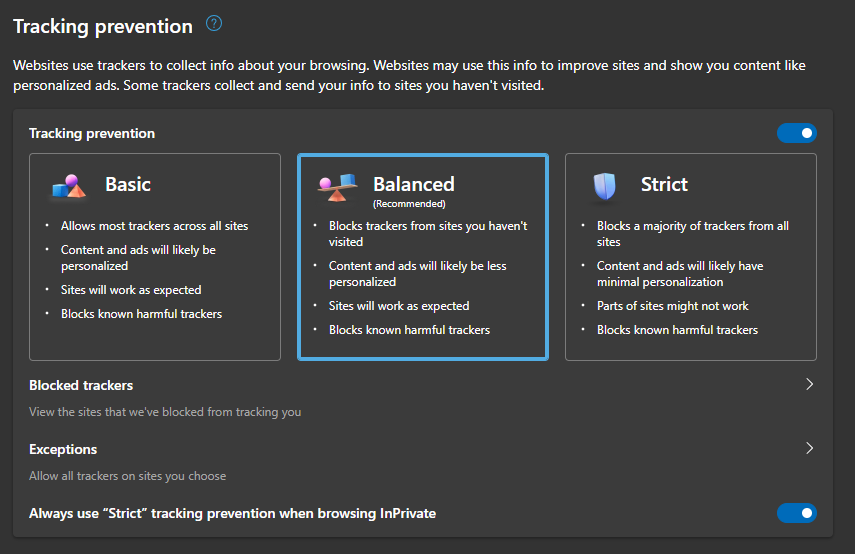Click the Strict shield icon
This screenshot has height=554, width=855.
click(x=605, y=185)
